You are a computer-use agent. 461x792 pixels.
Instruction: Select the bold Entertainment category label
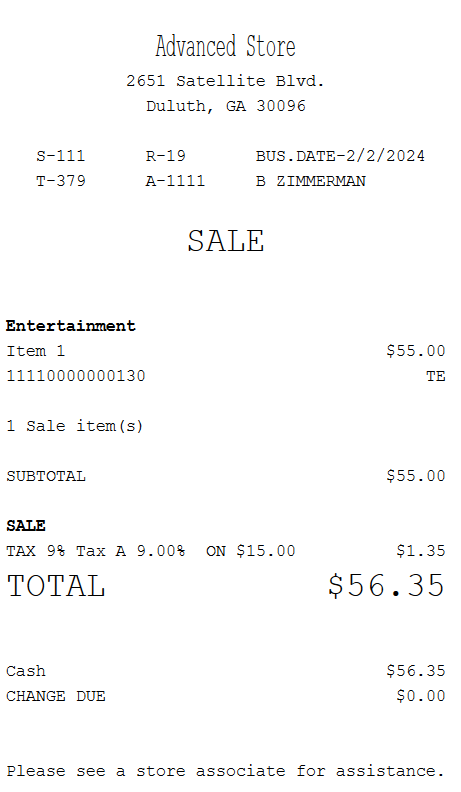pos(71,326)
